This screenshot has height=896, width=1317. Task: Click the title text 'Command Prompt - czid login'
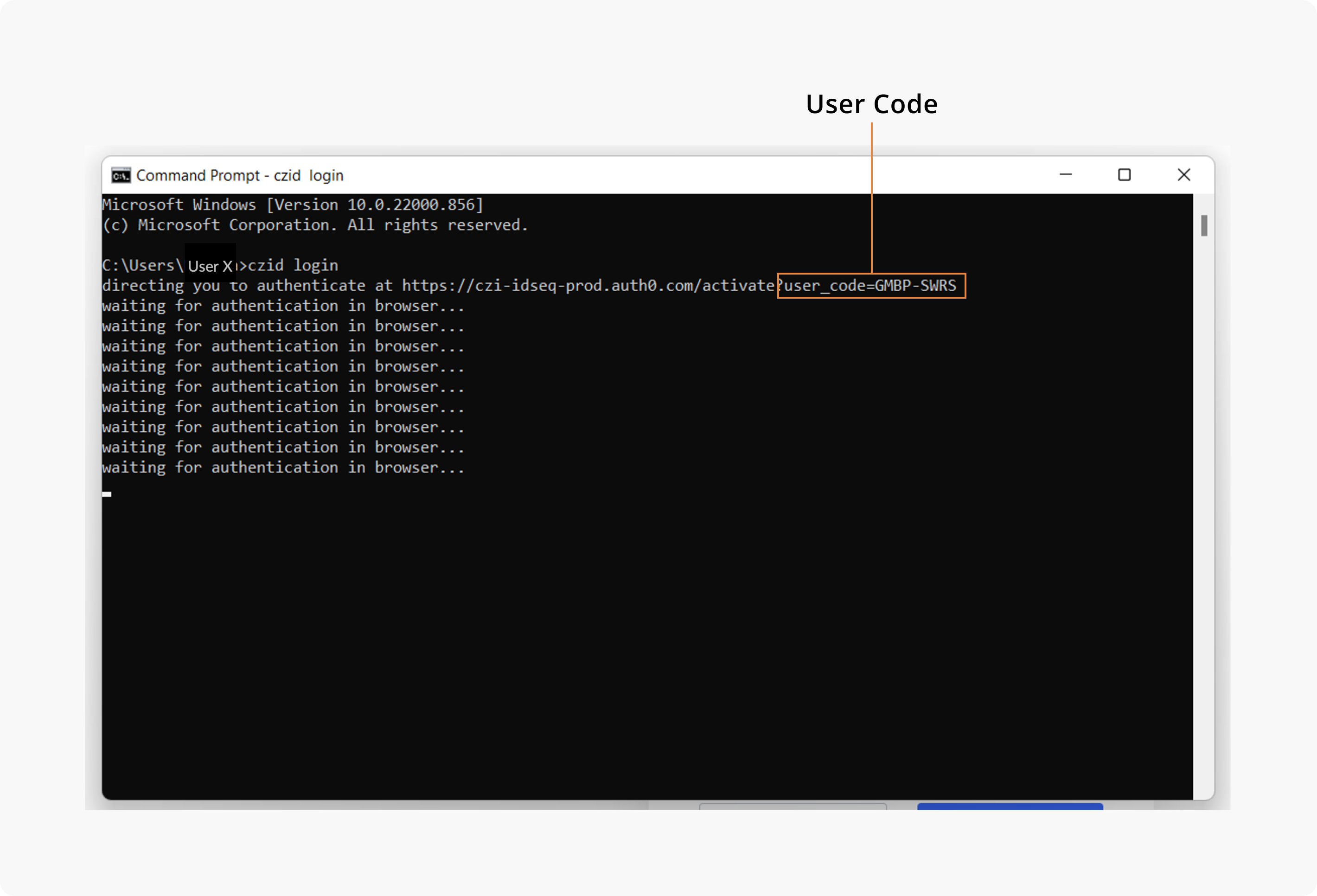[240, 176]
